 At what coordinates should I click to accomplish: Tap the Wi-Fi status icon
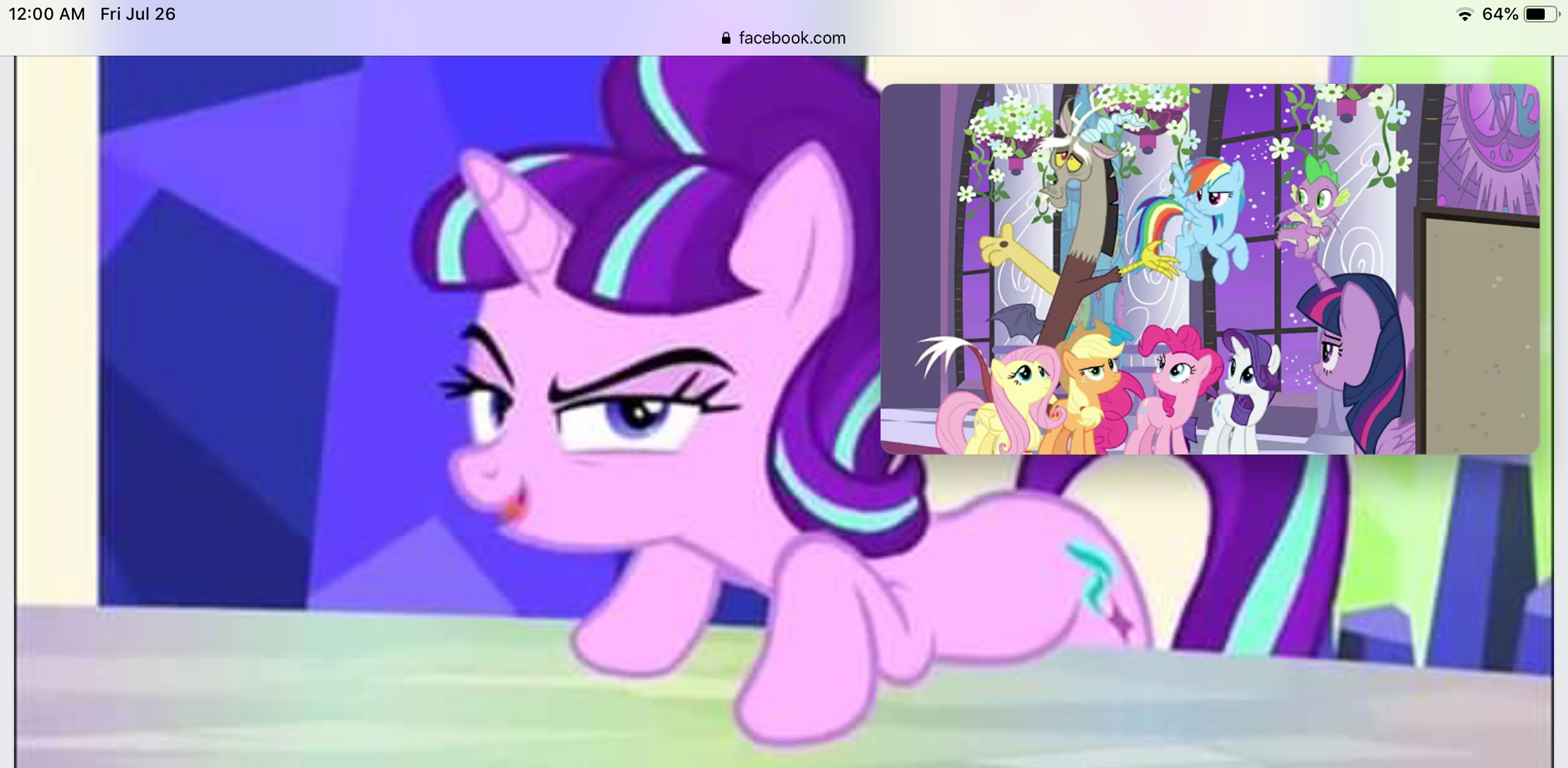click(1465, 15)
